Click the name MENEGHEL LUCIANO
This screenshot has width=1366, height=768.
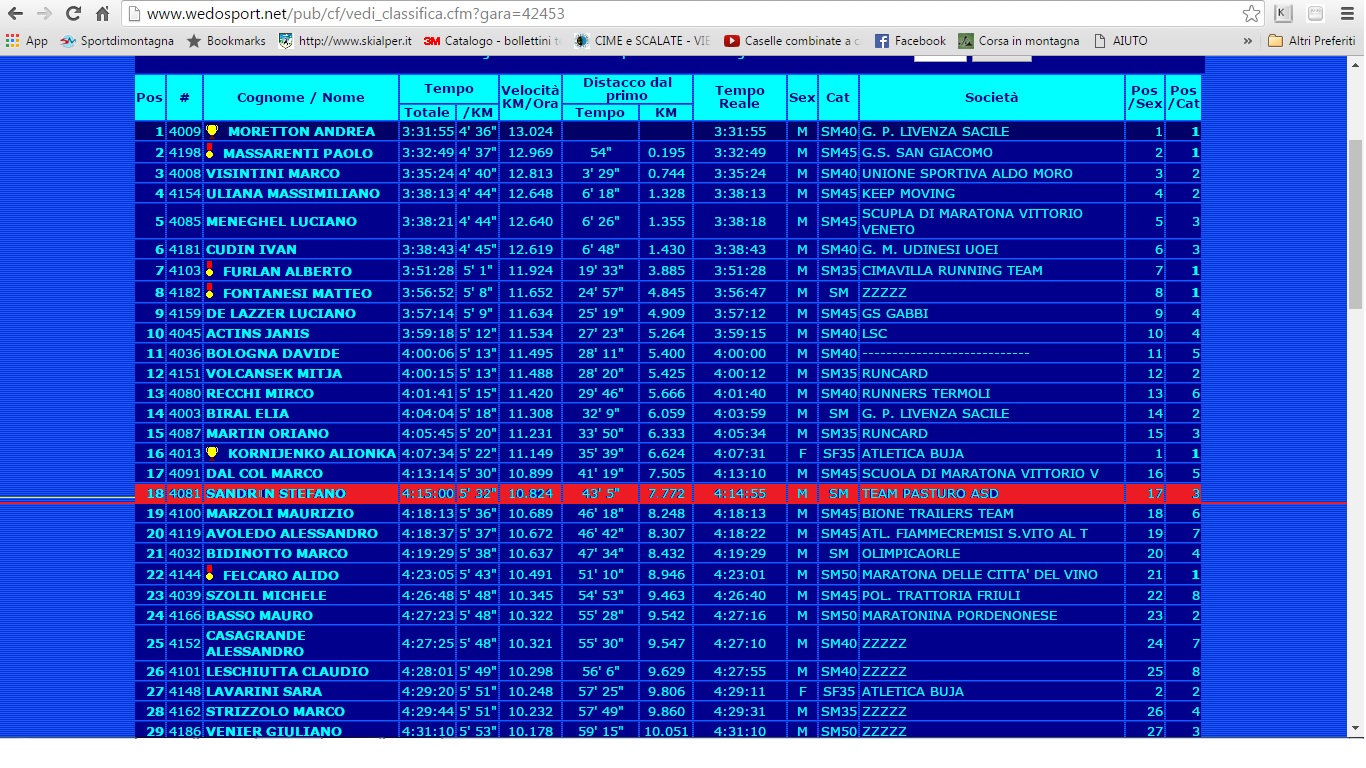coord(279,221)
